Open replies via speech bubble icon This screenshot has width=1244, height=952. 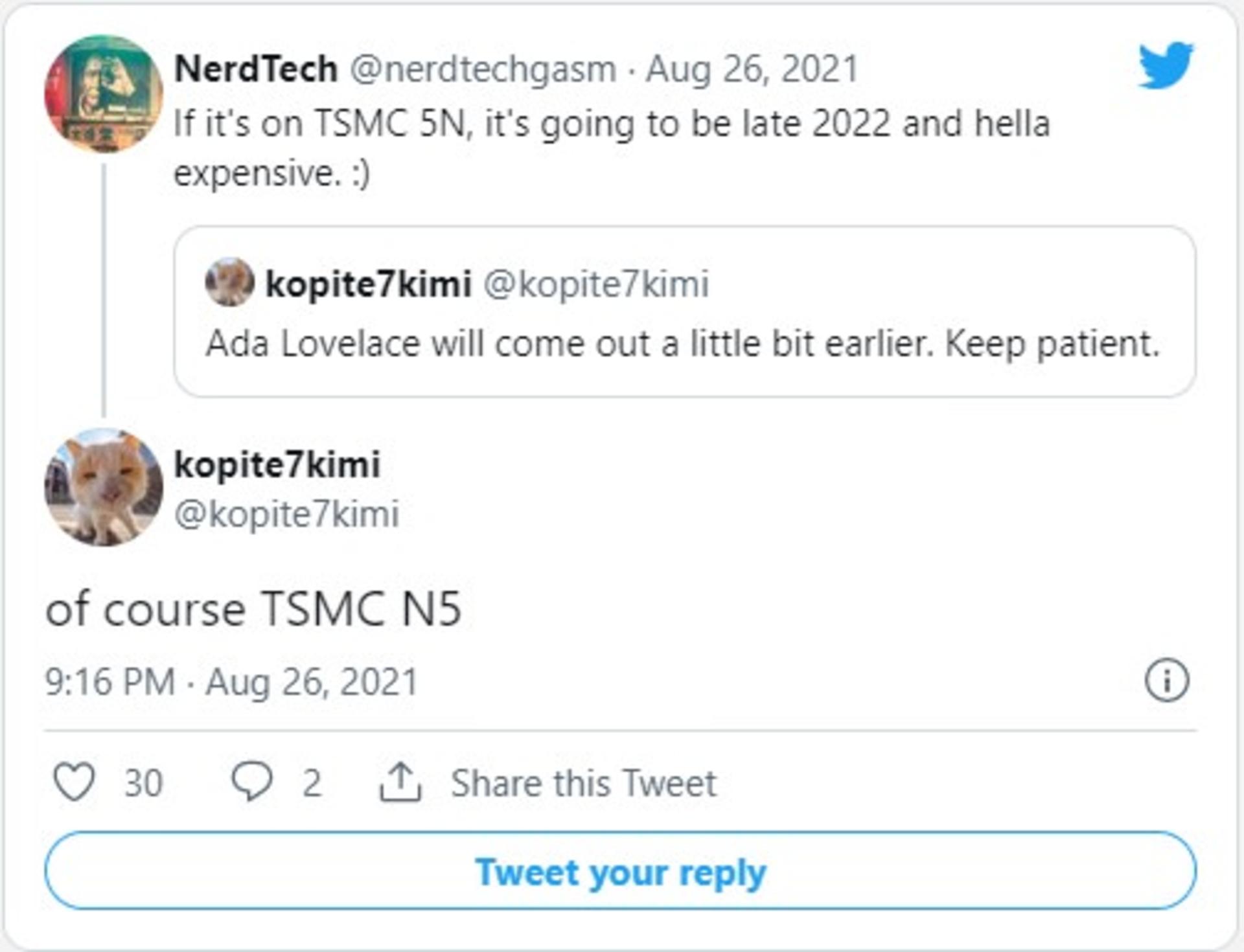251,781
